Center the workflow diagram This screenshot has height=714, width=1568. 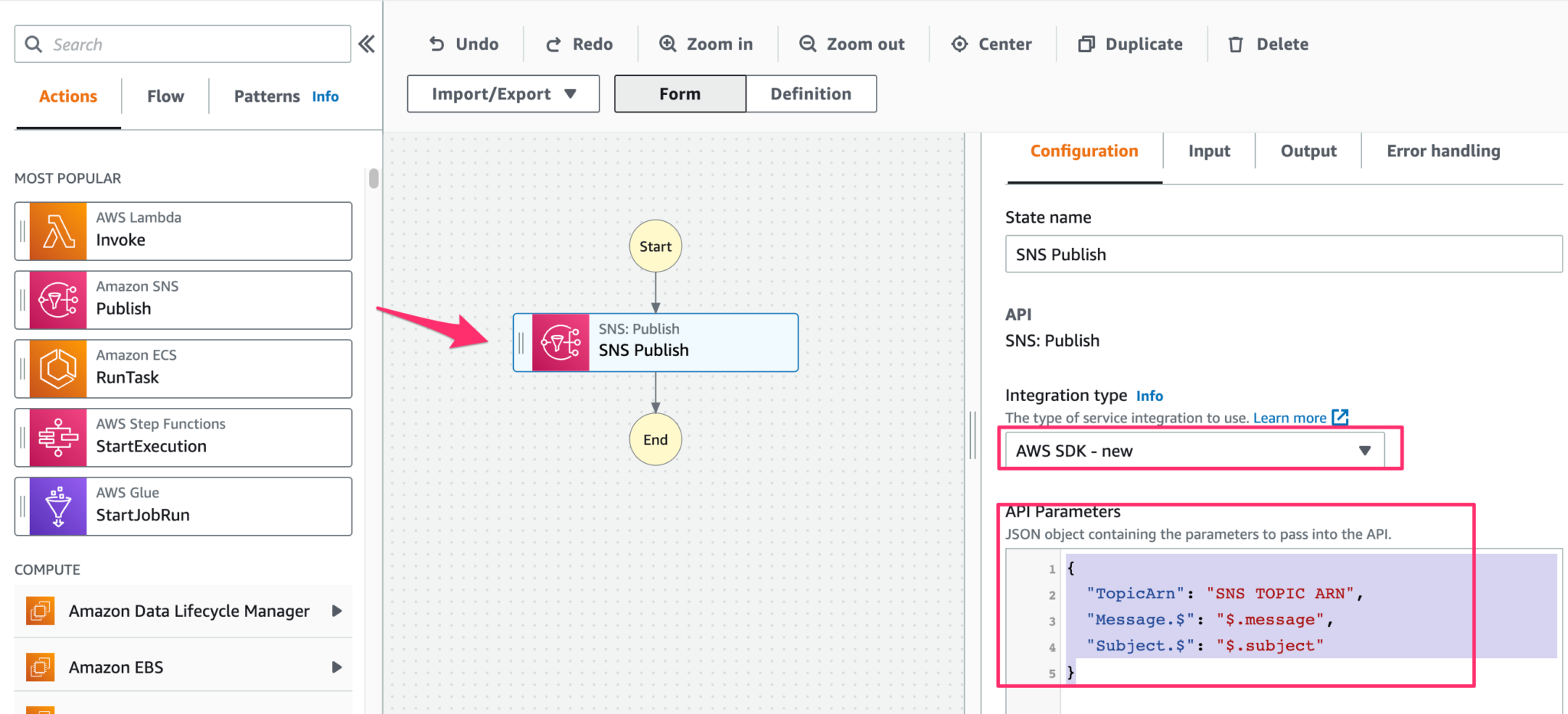click(x=959, y=44)
